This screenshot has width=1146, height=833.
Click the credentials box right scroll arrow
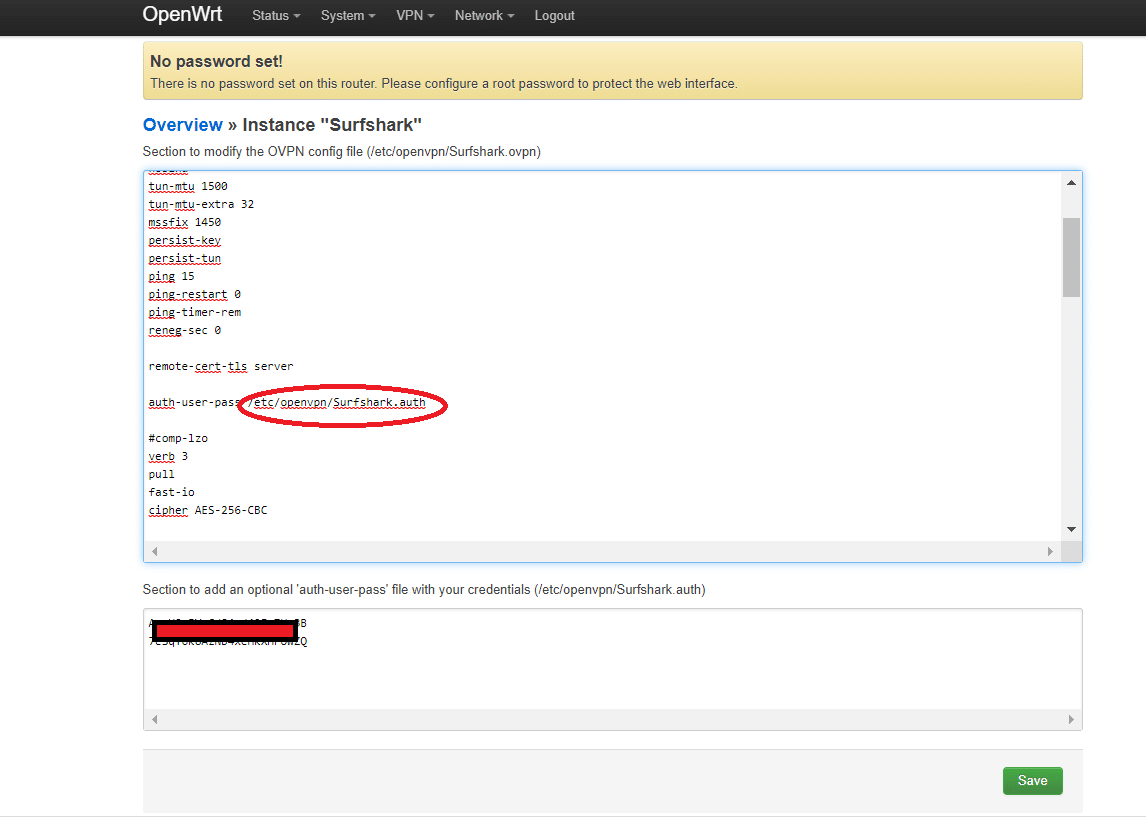(1070, 719)
